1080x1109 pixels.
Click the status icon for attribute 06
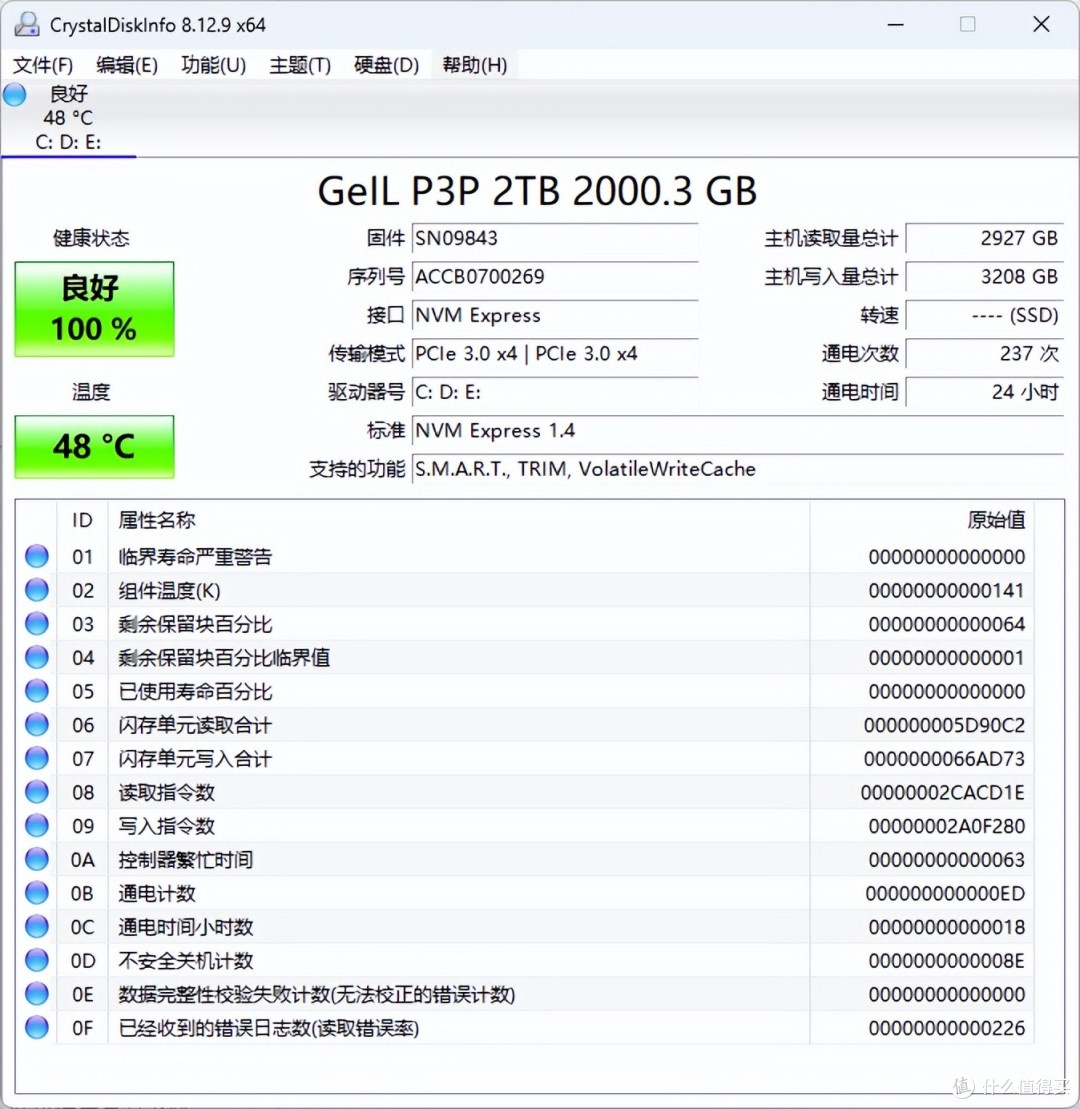tap(37, 725)
